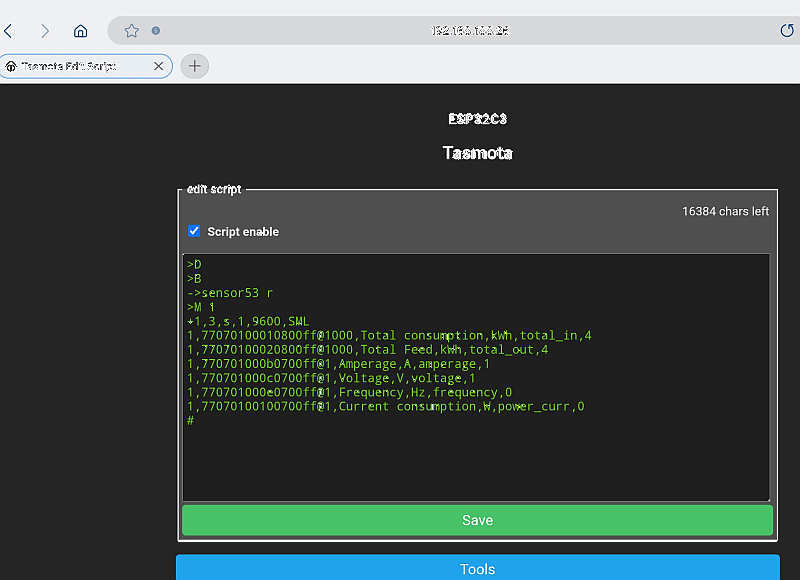Open the browser home page icon
Image resolution: width=800 pixels, height=580 pixels.
pos(81,31)
